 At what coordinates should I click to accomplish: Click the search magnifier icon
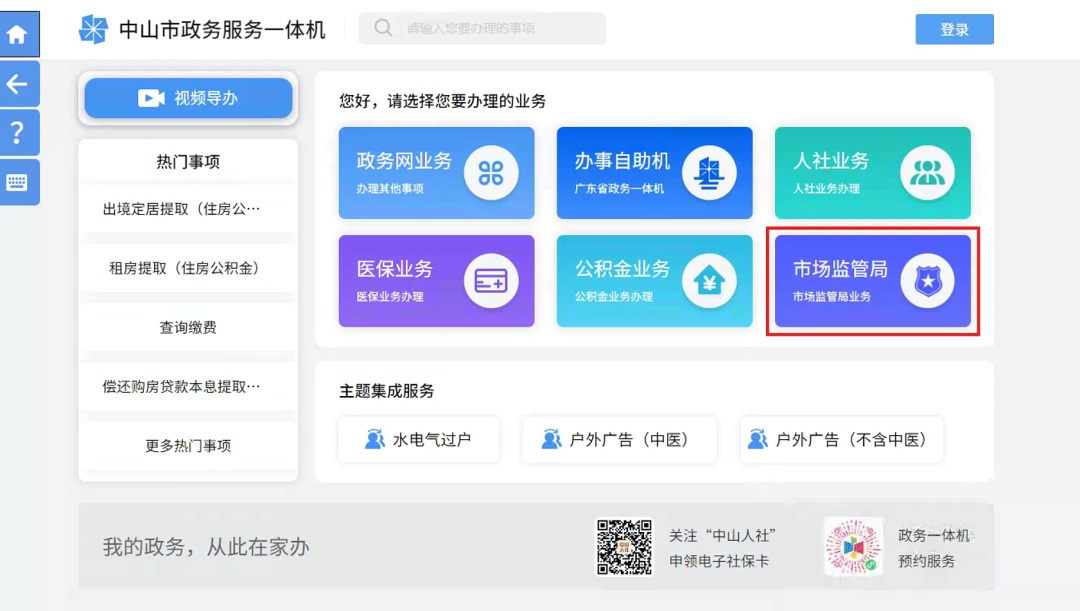(382, 28)
